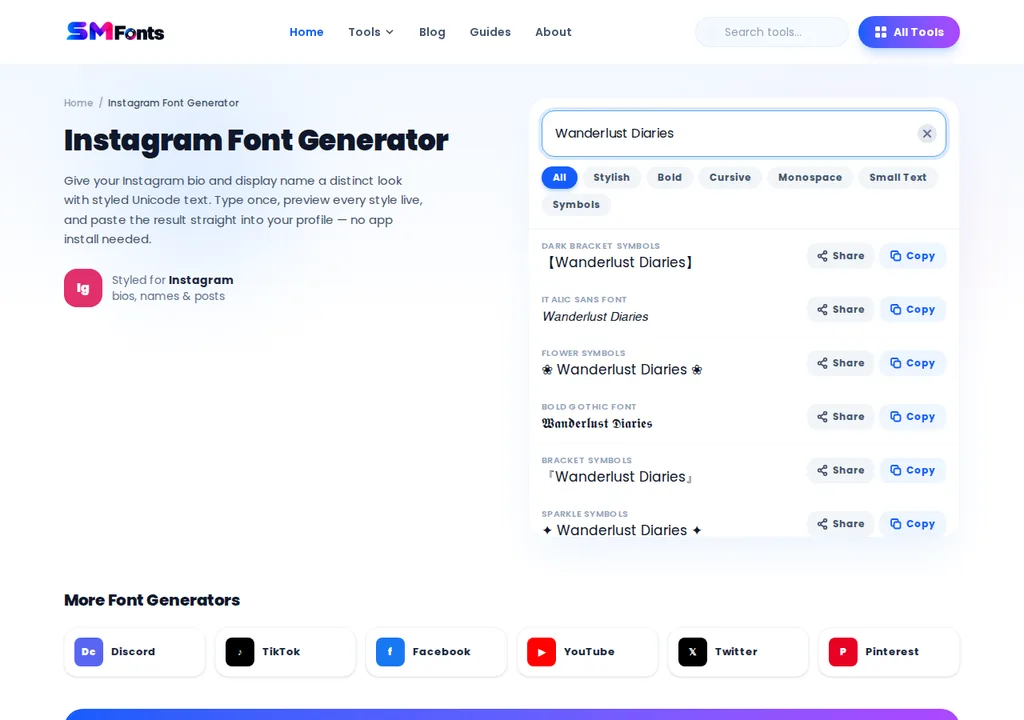The width and height of the screenshot is (1024, 720).
Task: Open the Pinterest font generator card
Action: [889, 652]
